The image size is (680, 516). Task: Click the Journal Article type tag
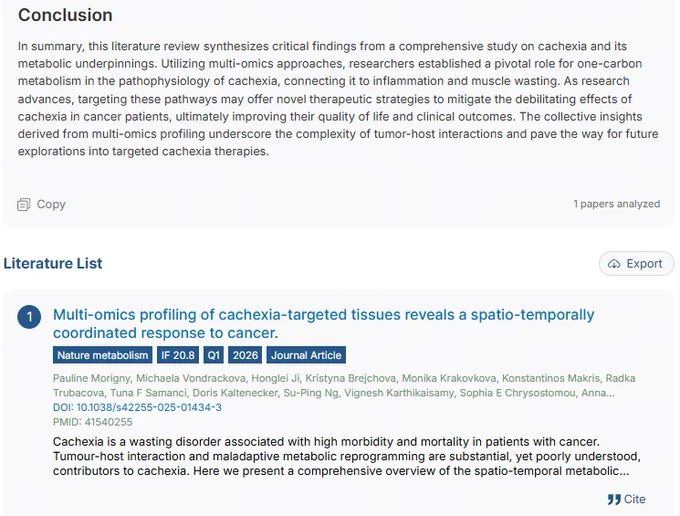[306, 355]
